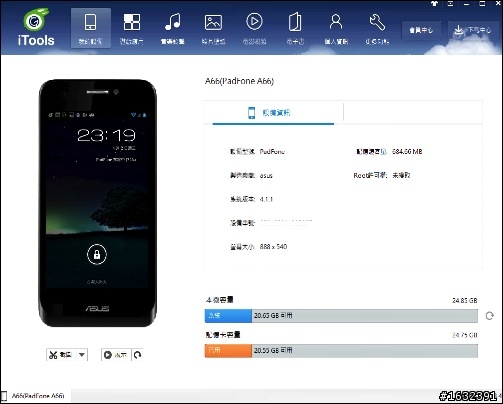503x404 pixels.
Task: Click the device name A66(PadFone A66) heading
Action: pyautogui.click(x=239, y=81)
